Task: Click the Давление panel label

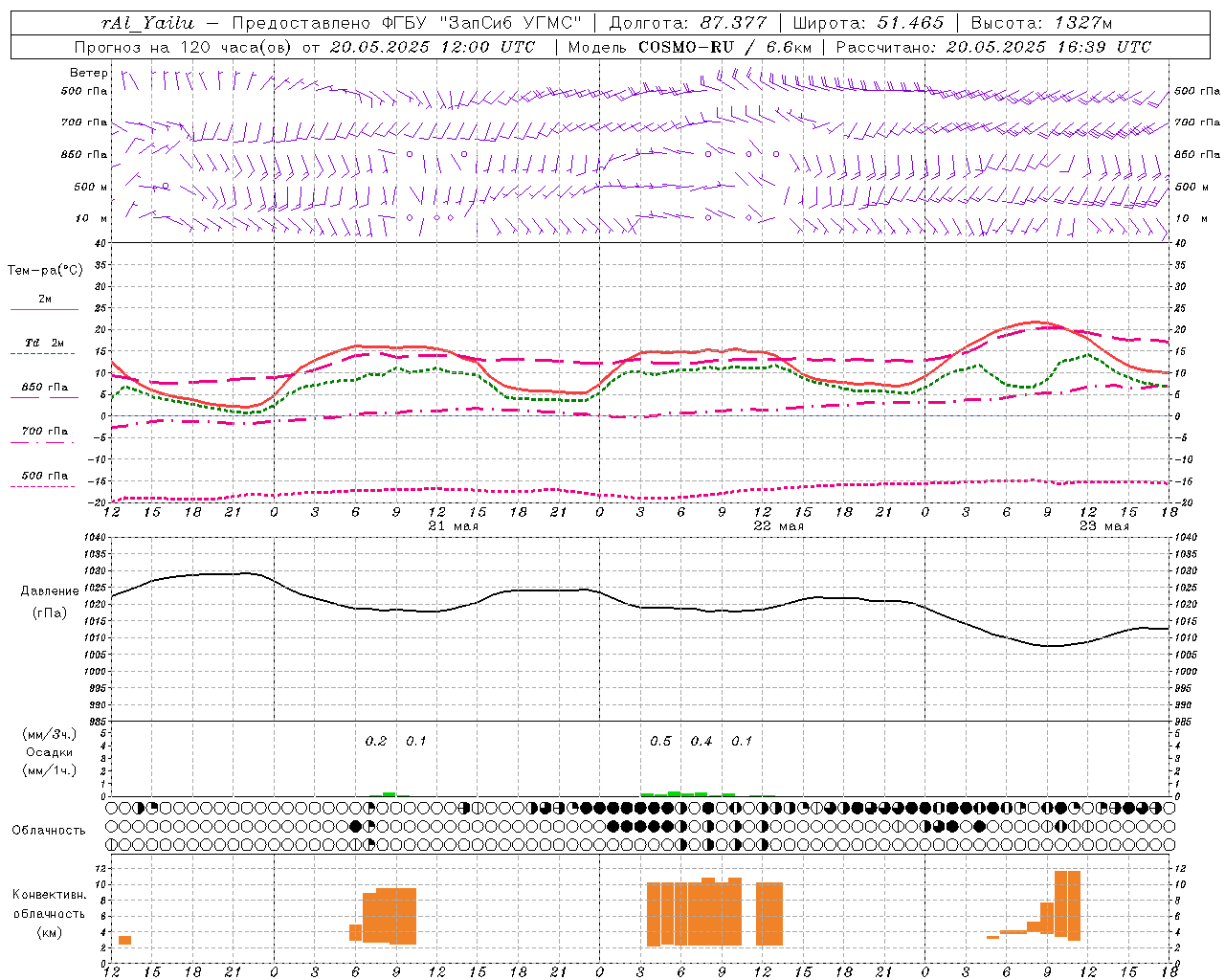Action: (49, 591)
